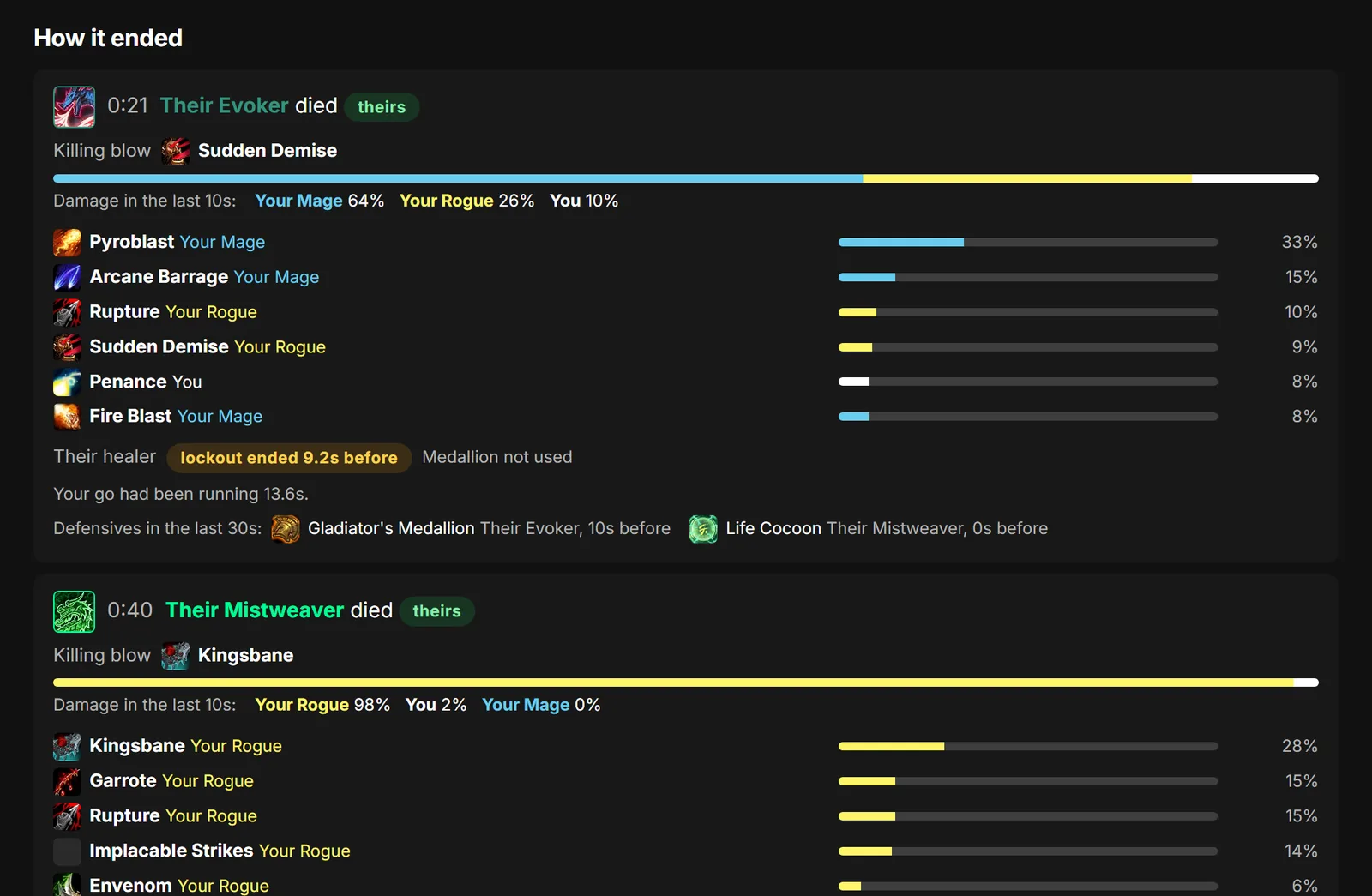Click the Kingsbane Your Rogue row icon
This screenshot has height=896, width=1372.
pyautogui.click(x=68, y=747)
